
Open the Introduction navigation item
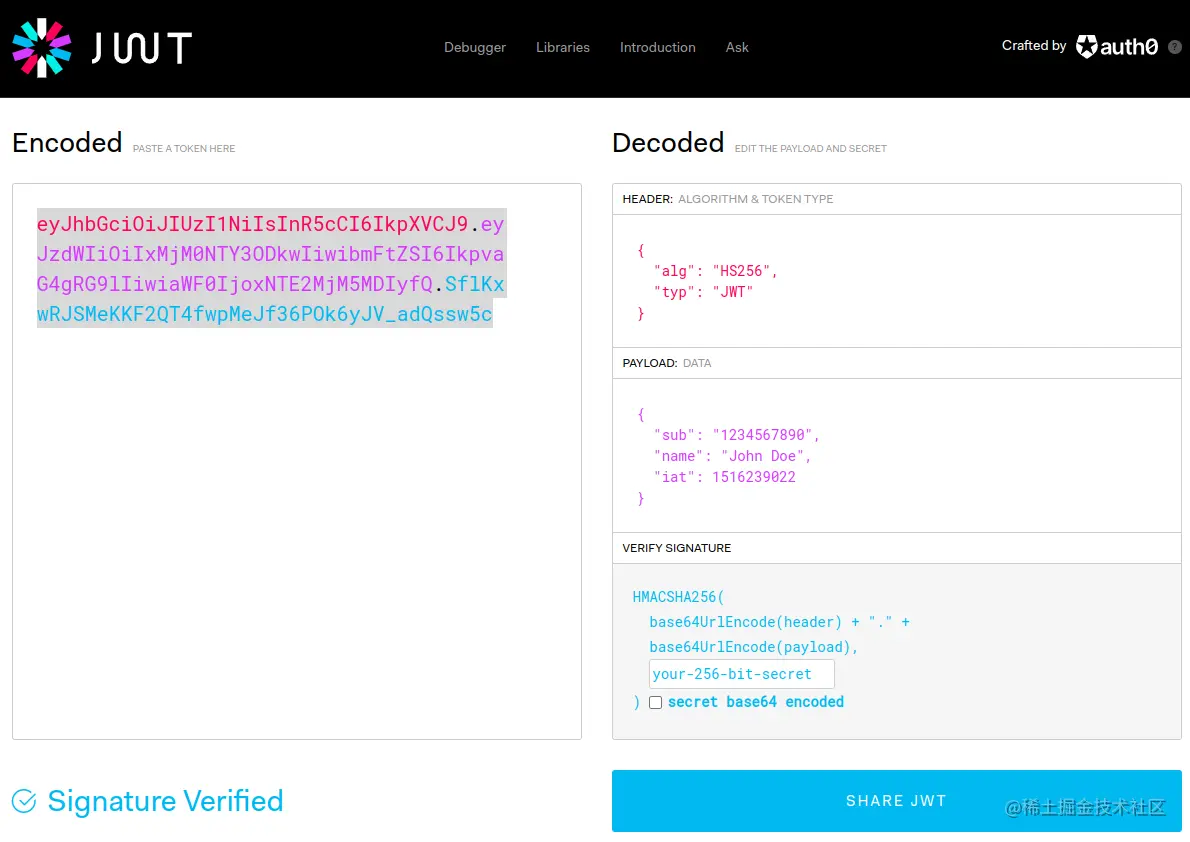click(657, 47)
